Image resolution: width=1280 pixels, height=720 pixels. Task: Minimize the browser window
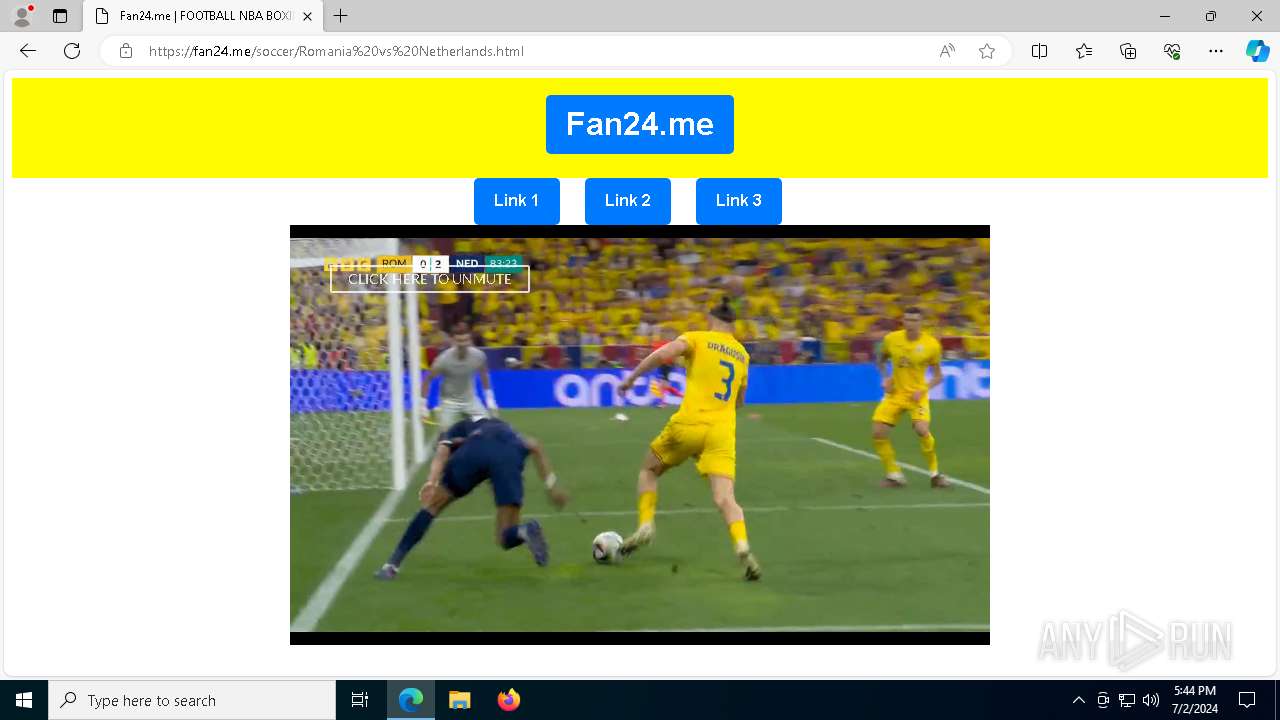tap(1165, 16)
